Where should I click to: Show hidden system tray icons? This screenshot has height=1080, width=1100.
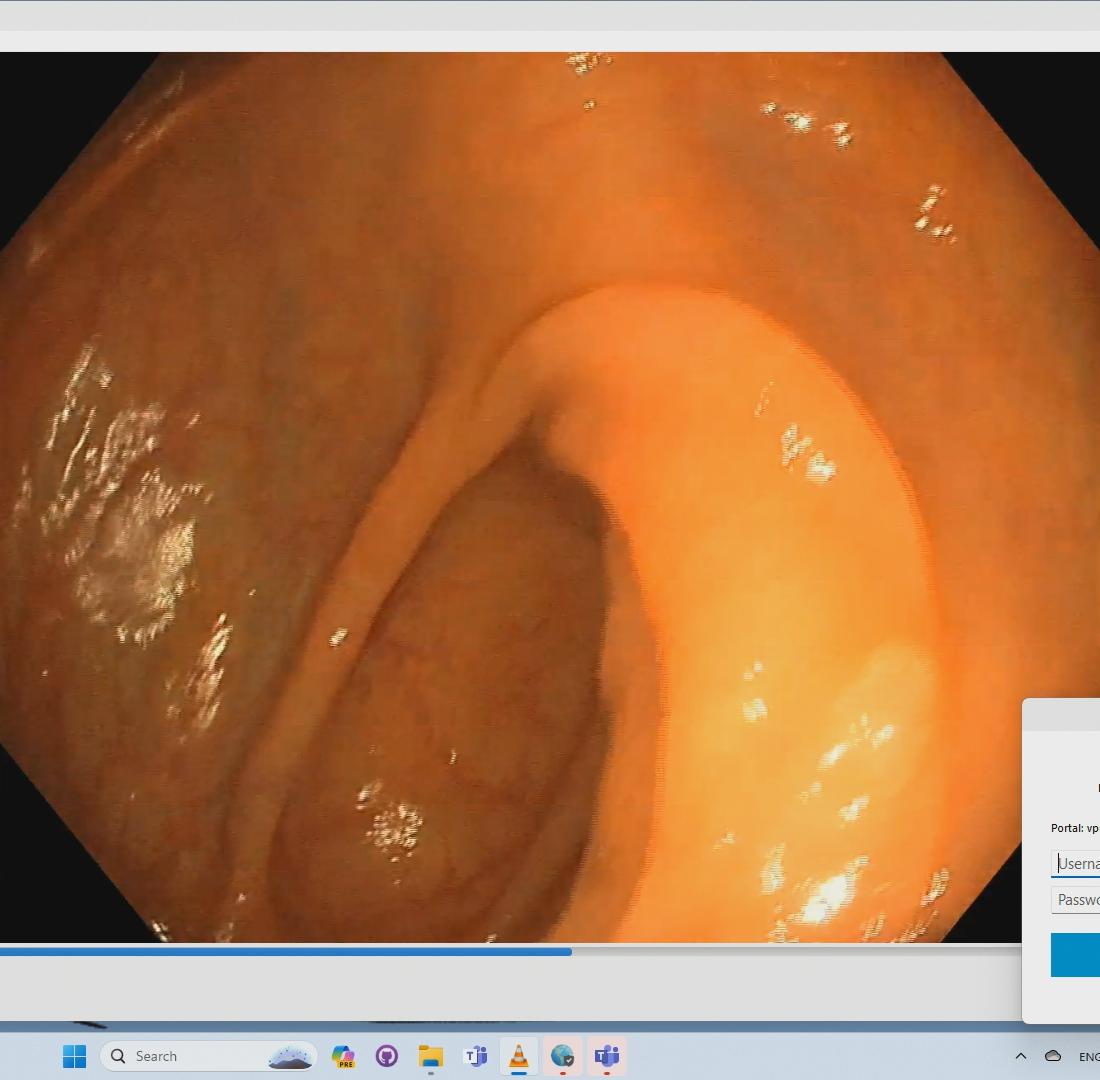click(1021, 1056)
